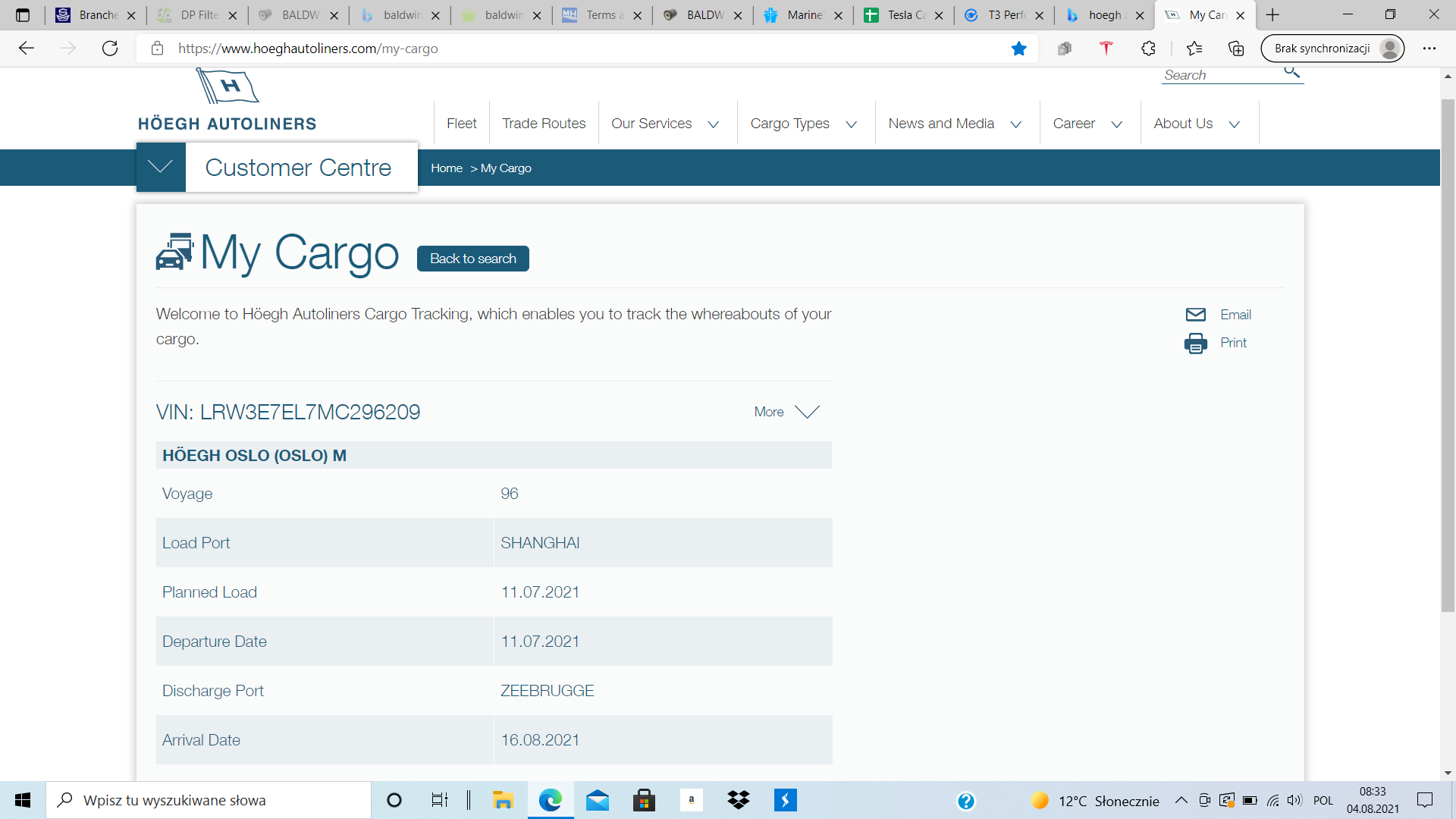
Task: Open browser settings ellipsis menu
Action: click(x=1429, y=49)
